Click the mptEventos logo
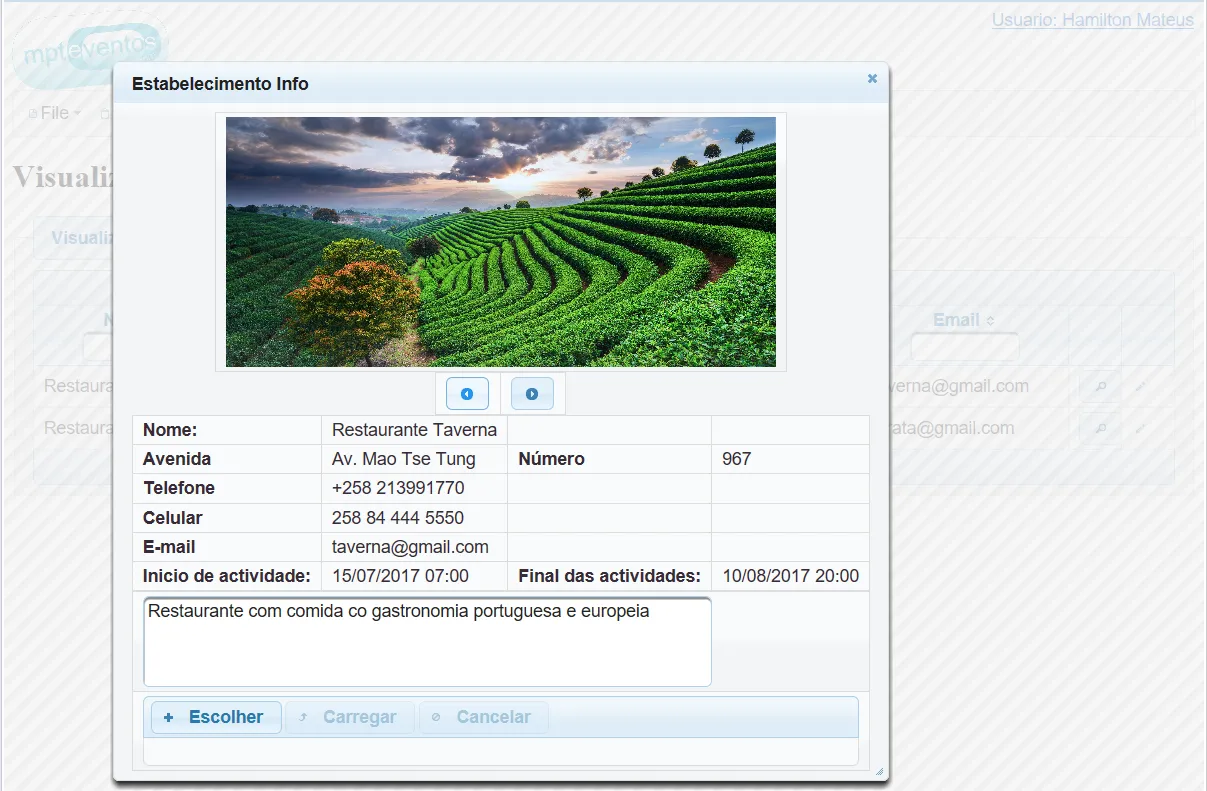The image size is (1207, 791). coord(90,53)
